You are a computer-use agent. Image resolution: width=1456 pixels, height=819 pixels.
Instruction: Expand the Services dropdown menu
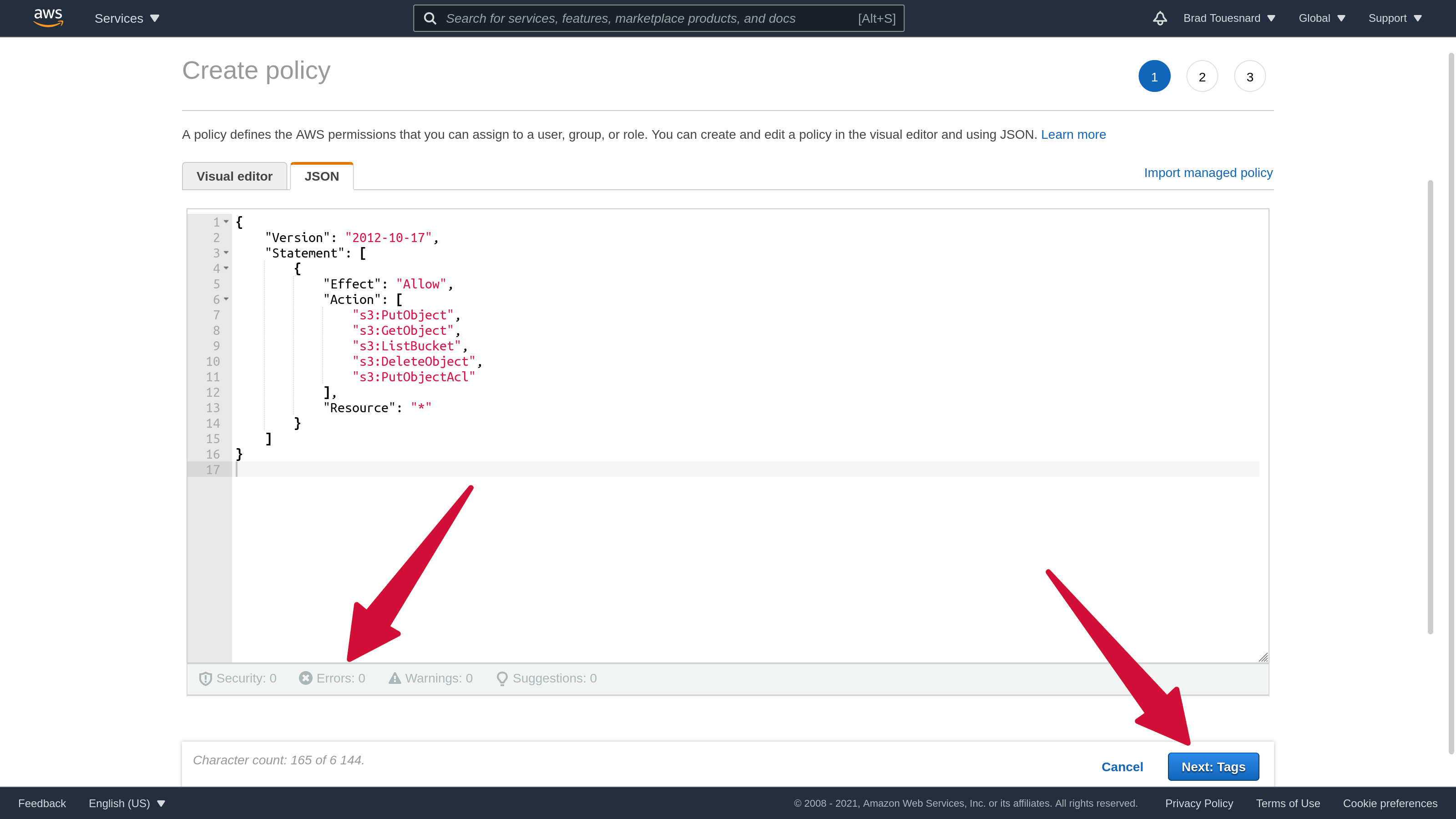click(127, 18)
